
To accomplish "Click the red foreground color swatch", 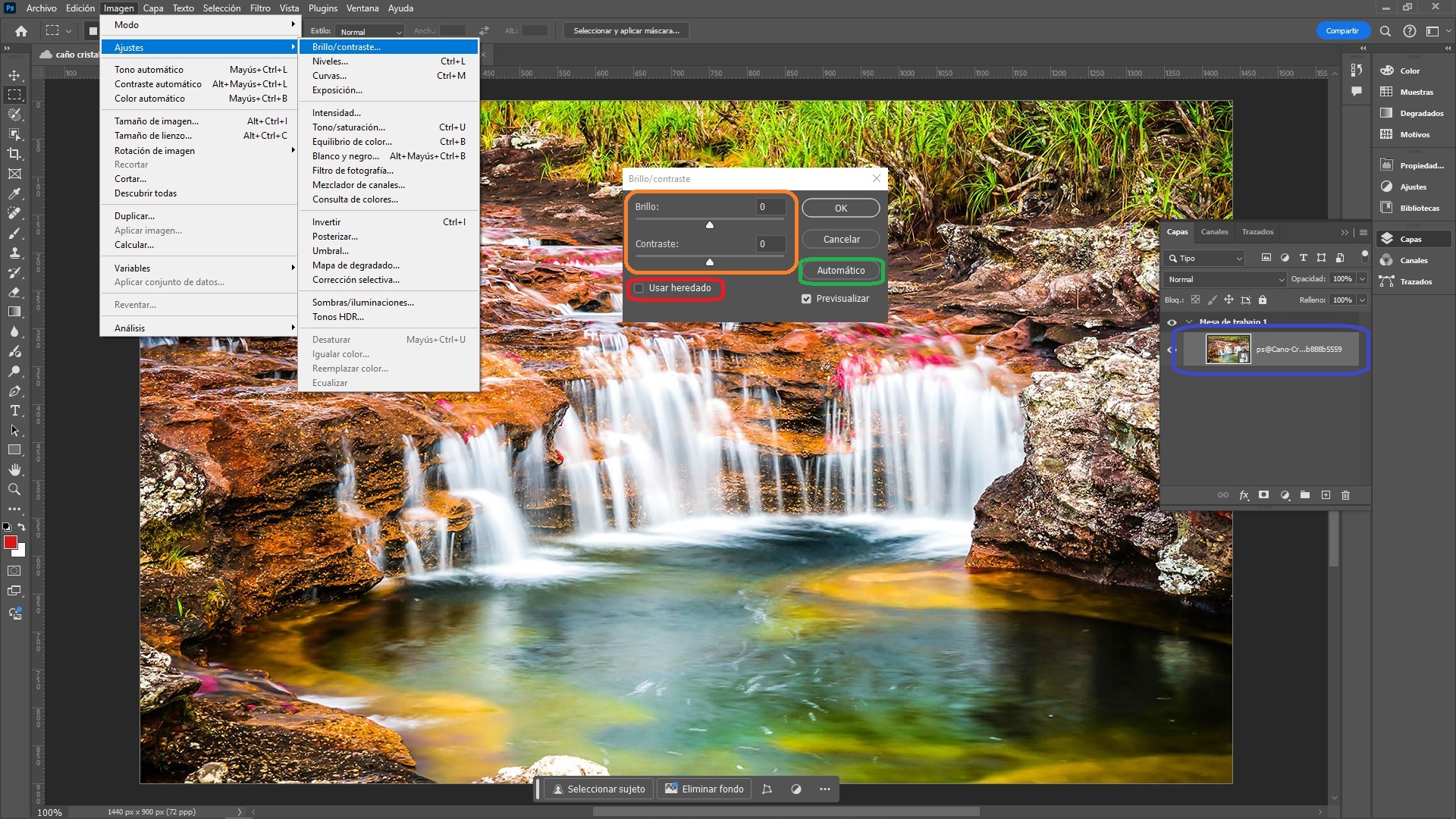I will 11,542.
